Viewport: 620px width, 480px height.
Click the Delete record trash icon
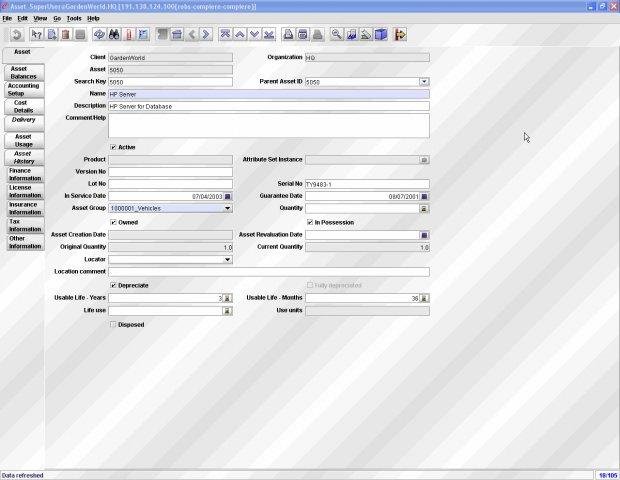coord(66,34)
